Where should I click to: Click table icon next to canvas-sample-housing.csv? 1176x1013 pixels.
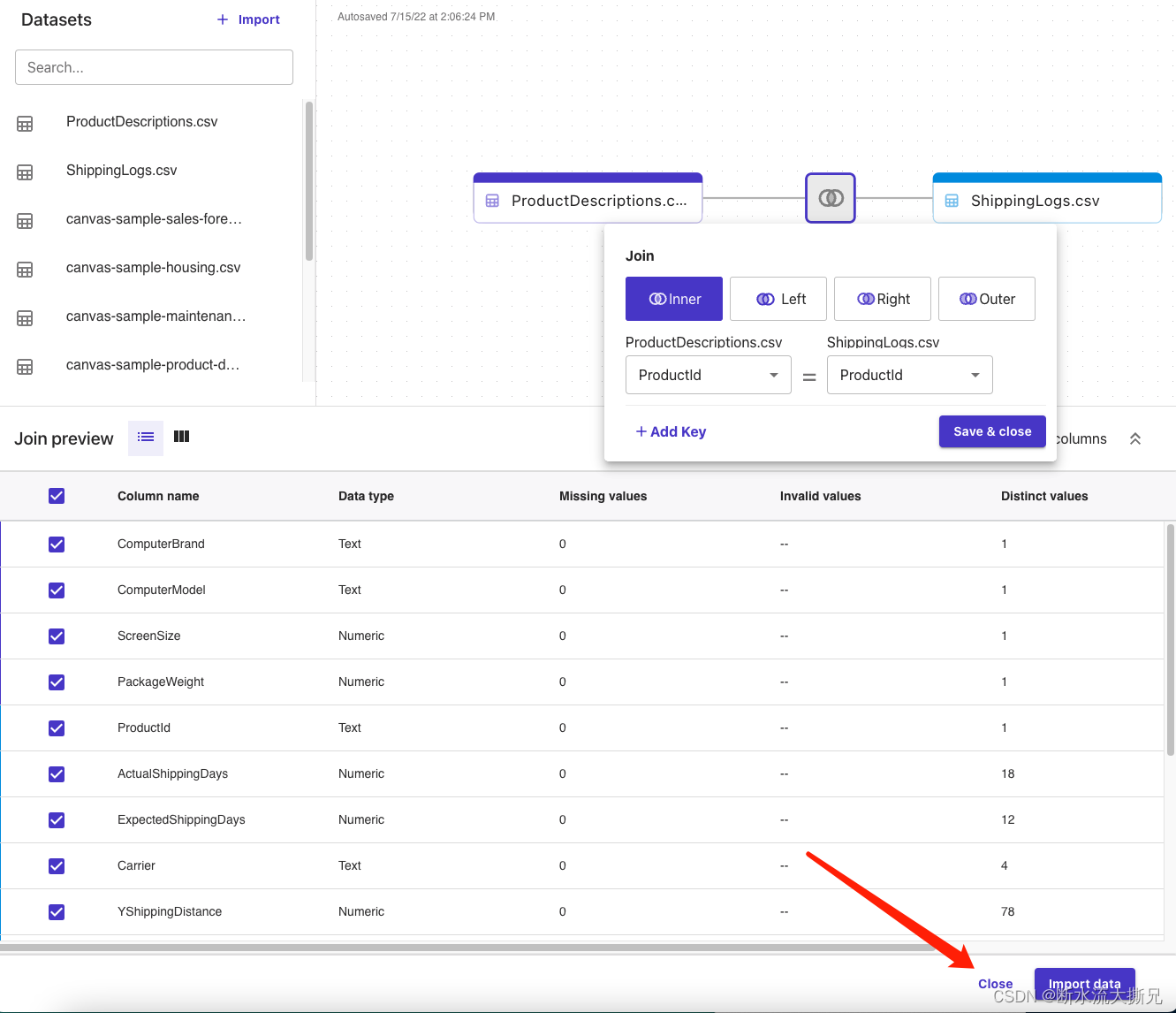pos(25,270)
